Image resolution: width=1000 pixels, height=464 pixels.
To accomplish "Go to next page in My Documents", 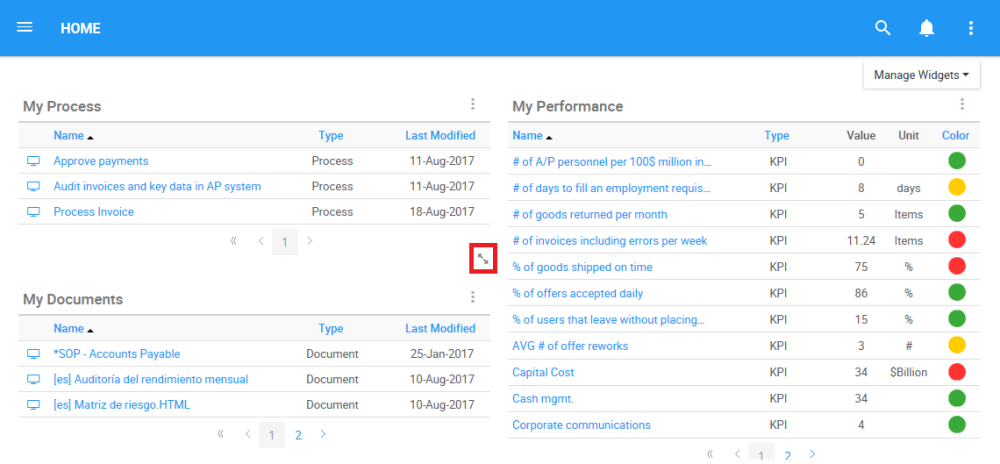I will click(x=323, y=435).
